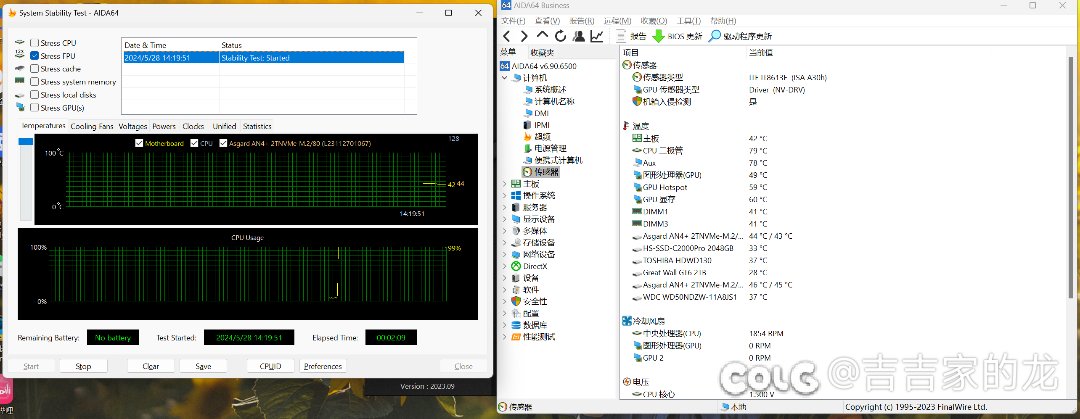This screenshot has width=1080, height=419.
Task: Expand the 设备 tree node
Action: (505, 278)
